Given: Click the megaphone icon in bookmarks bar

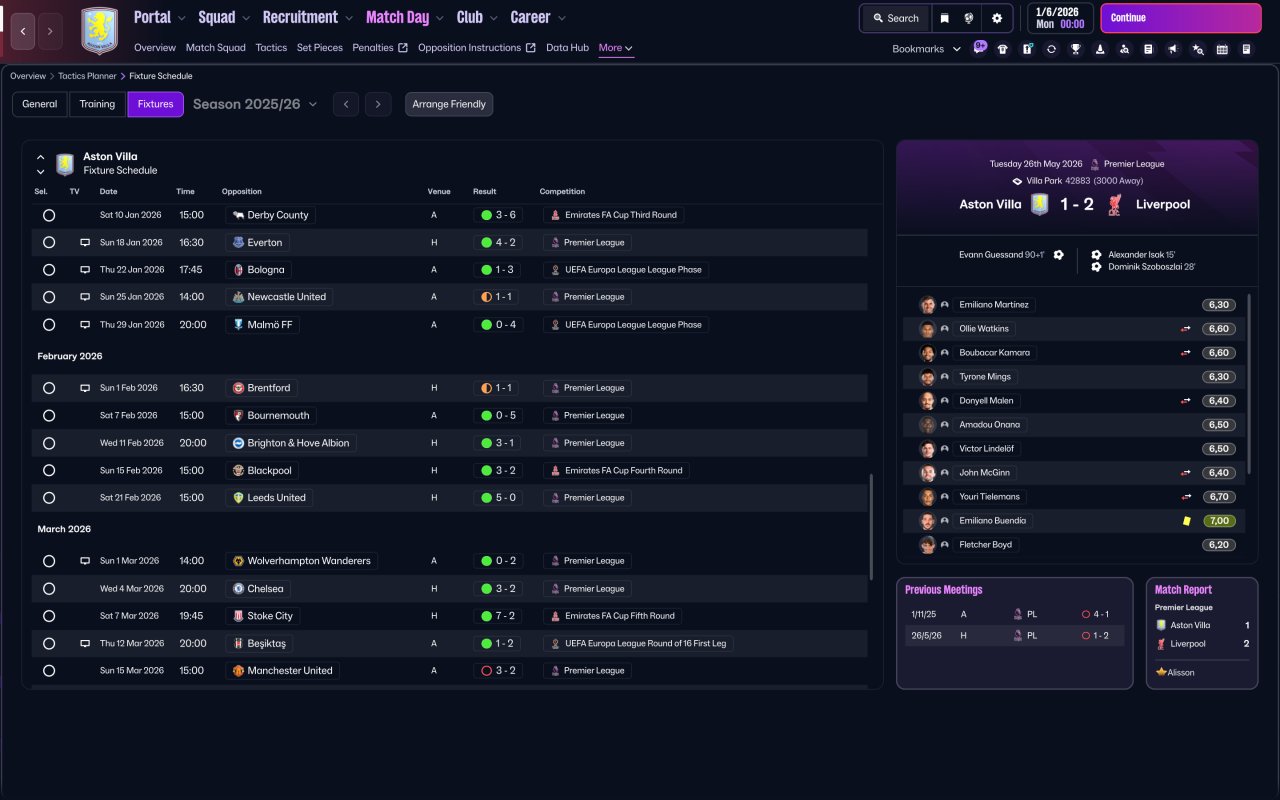Looking at the screenshot, I should click(1173, 49).
